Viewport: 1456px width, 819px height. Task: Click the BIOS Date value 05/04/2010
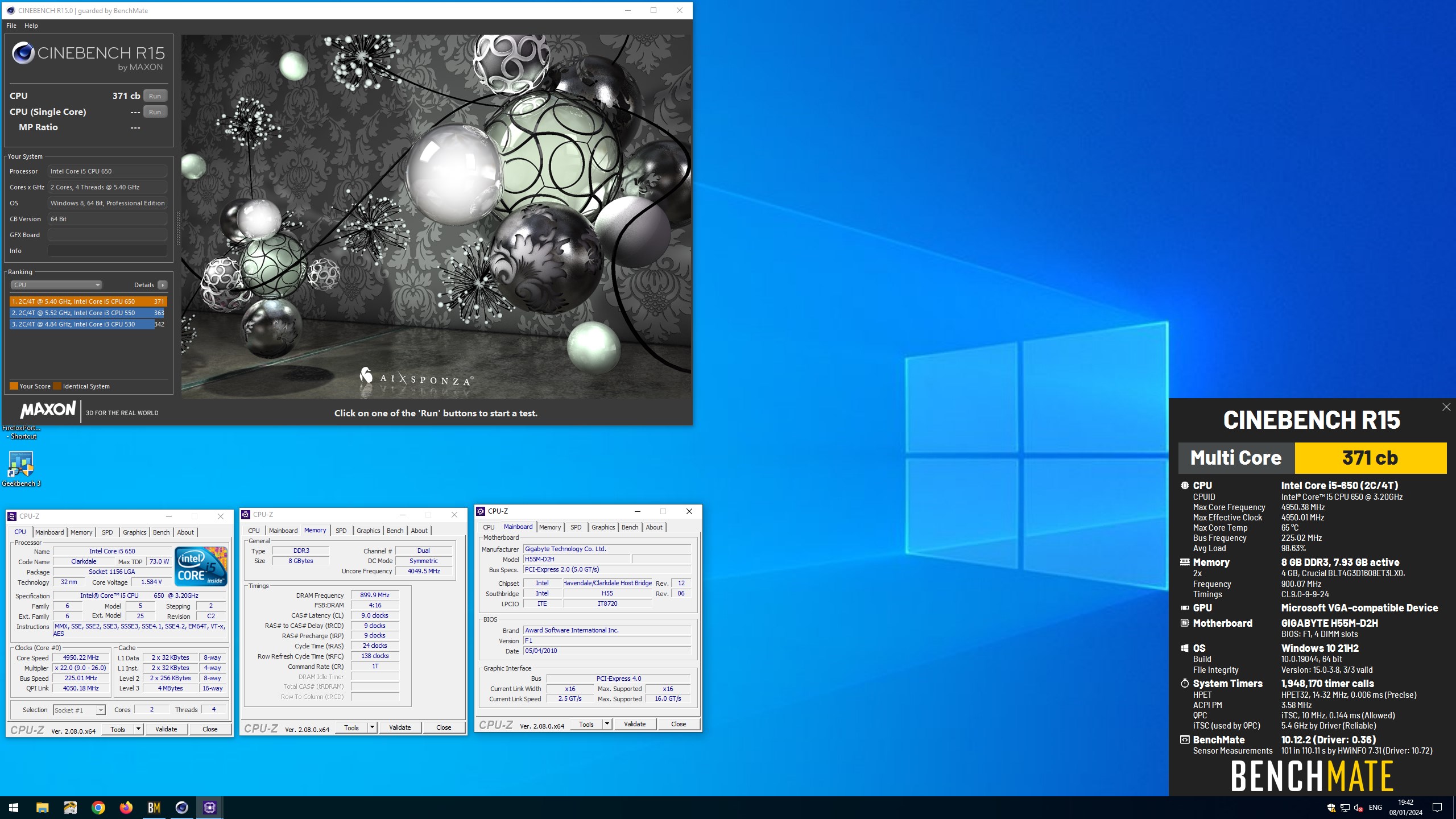click(607, 651)
